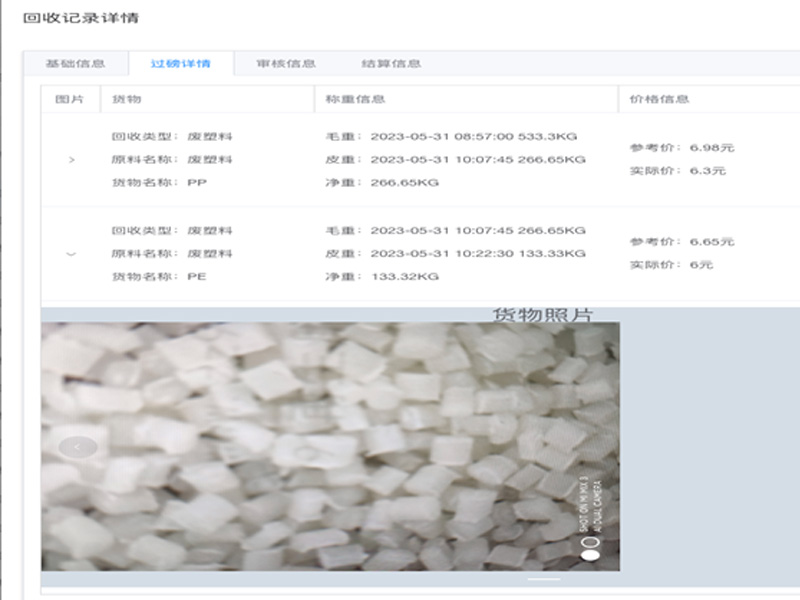Screen dimensions: 800x600
Task: Click the 货物名称 PP text
Action: [x=159, y=183]
